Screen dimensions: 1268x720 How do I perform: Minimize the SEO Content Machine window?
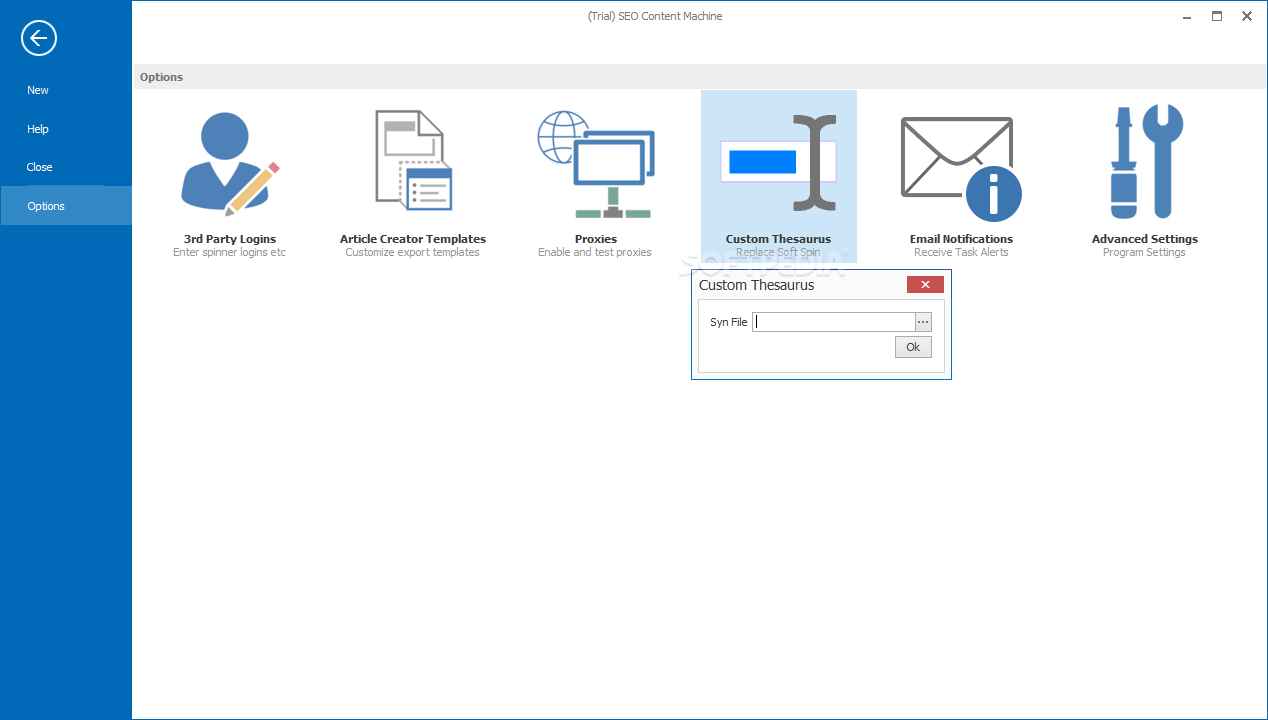(x=1188, y=16)
